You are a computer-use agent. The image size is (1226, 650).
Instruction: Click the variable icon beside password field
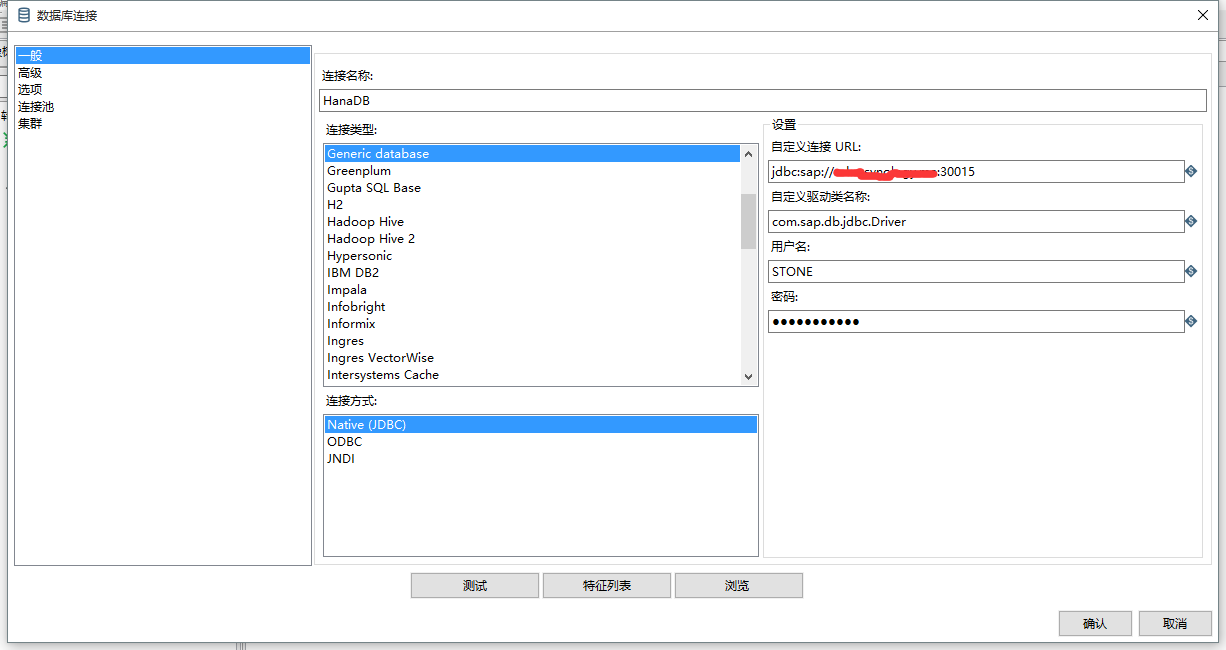[1191, 321]
